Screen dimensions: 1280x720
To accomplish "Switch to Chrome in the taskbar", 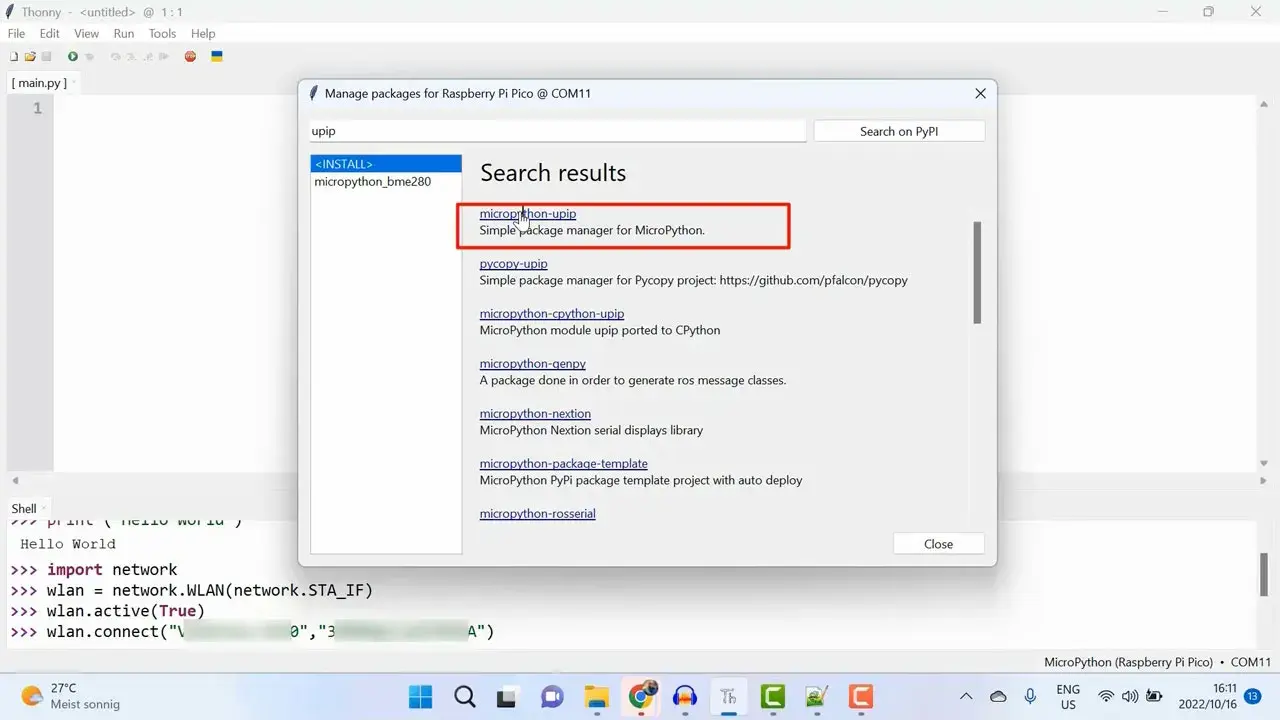I will tap(641, 696).
